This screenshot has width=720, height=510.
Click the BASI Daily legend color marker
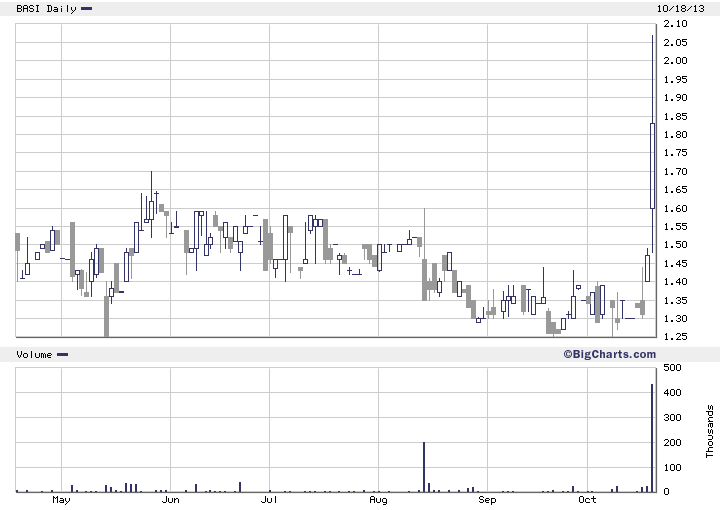pyautogui.click(x=86, y=8)
